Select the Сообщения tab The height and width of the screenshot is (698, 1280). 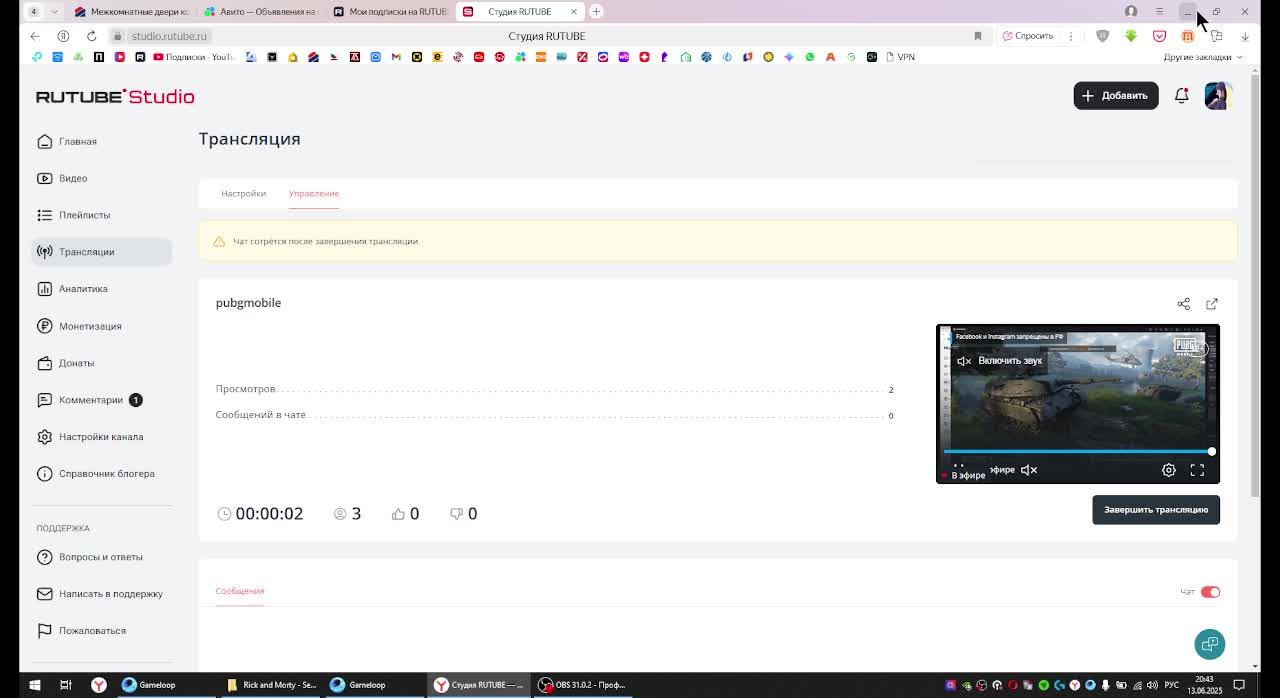[240, 591]
